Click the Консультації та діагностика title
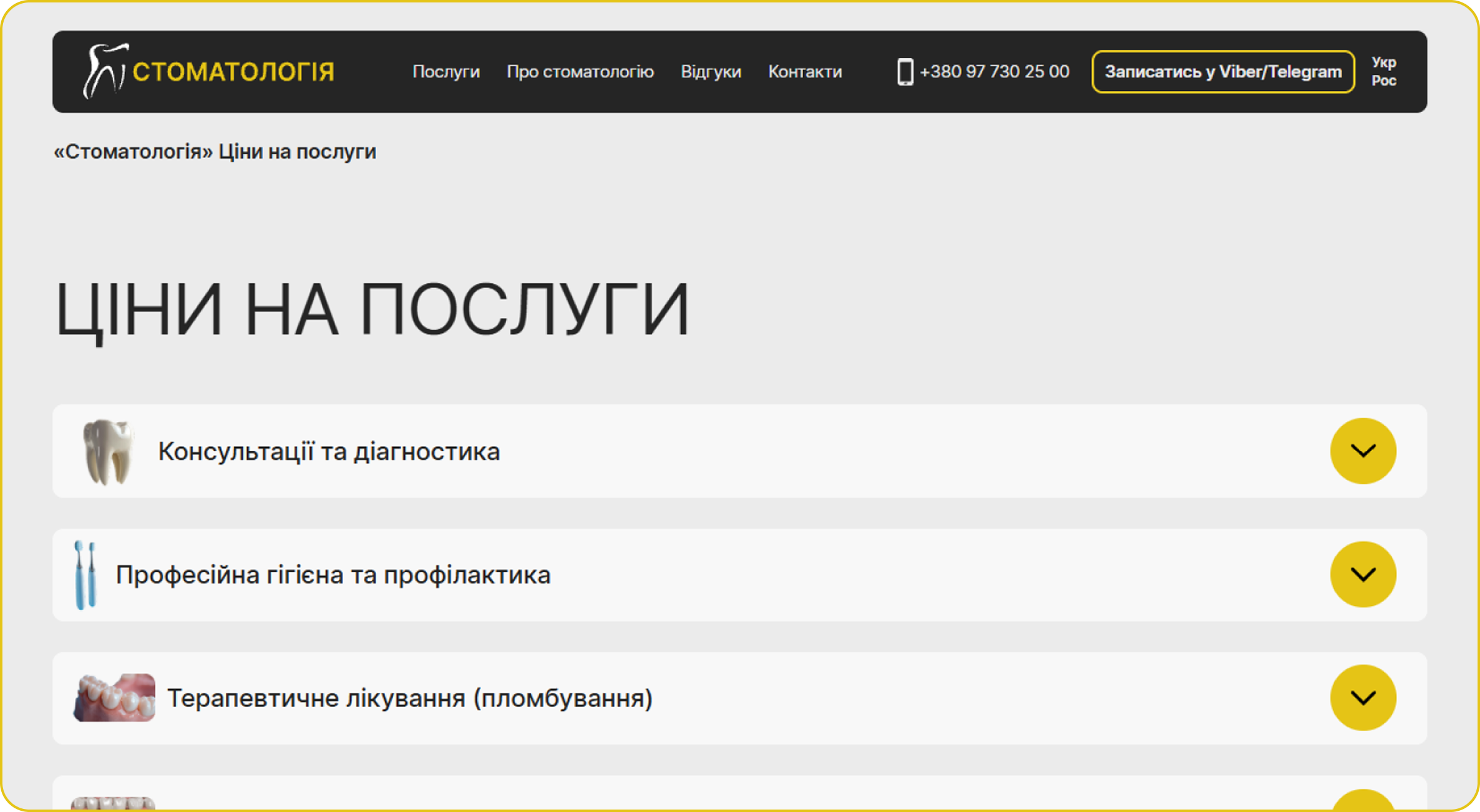 tap(329, 451)
